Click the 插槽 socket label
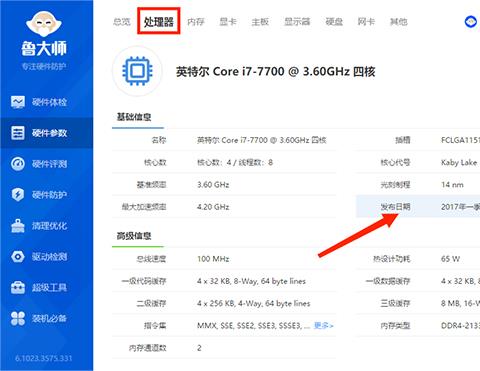The width and height of the screenshot is (480, 371). pyautogui.click(x=403, y=140)
